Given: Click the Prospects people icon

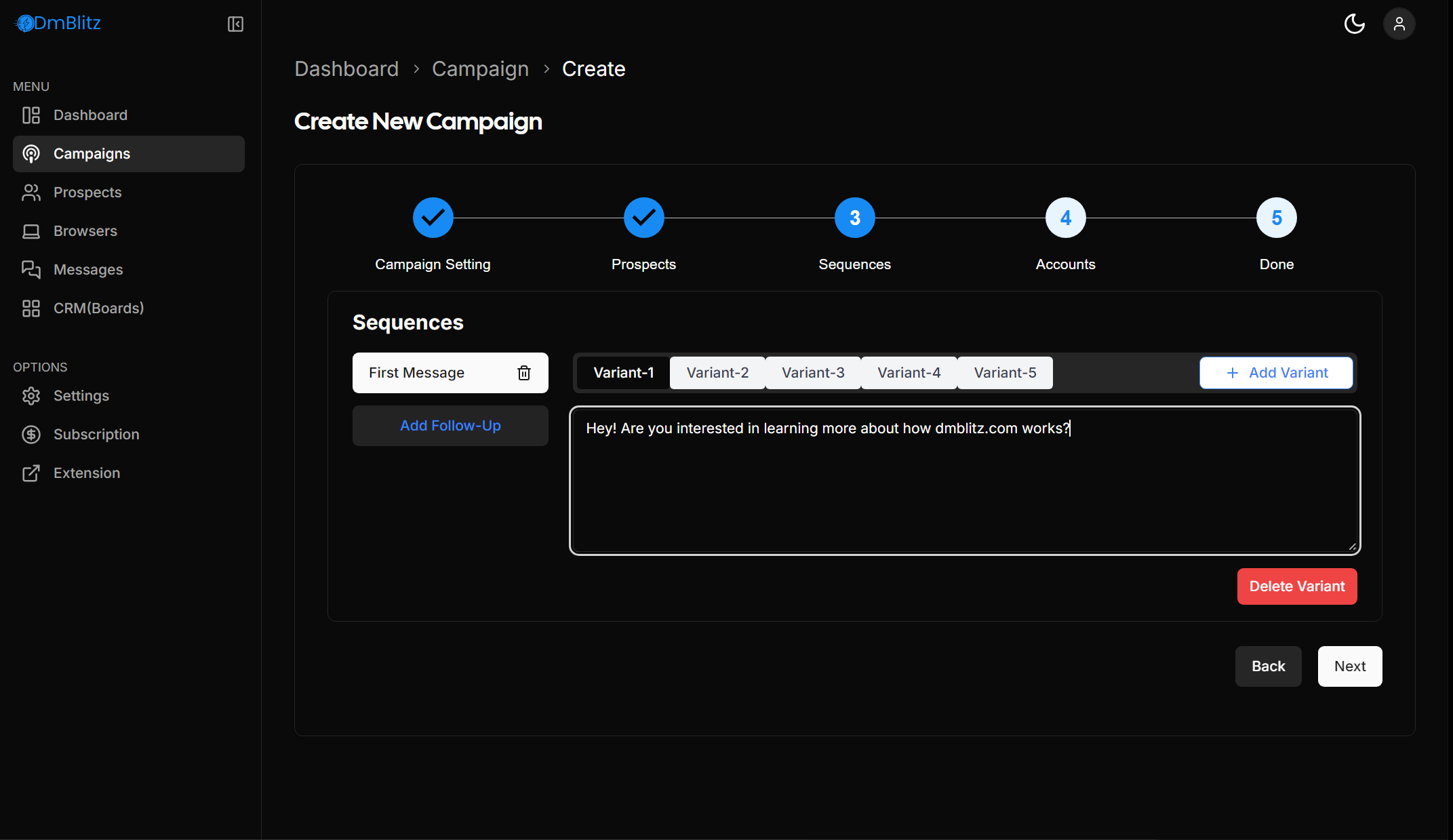Looking at the screenshot, I should pyautogui.click(x=31, y=193).
